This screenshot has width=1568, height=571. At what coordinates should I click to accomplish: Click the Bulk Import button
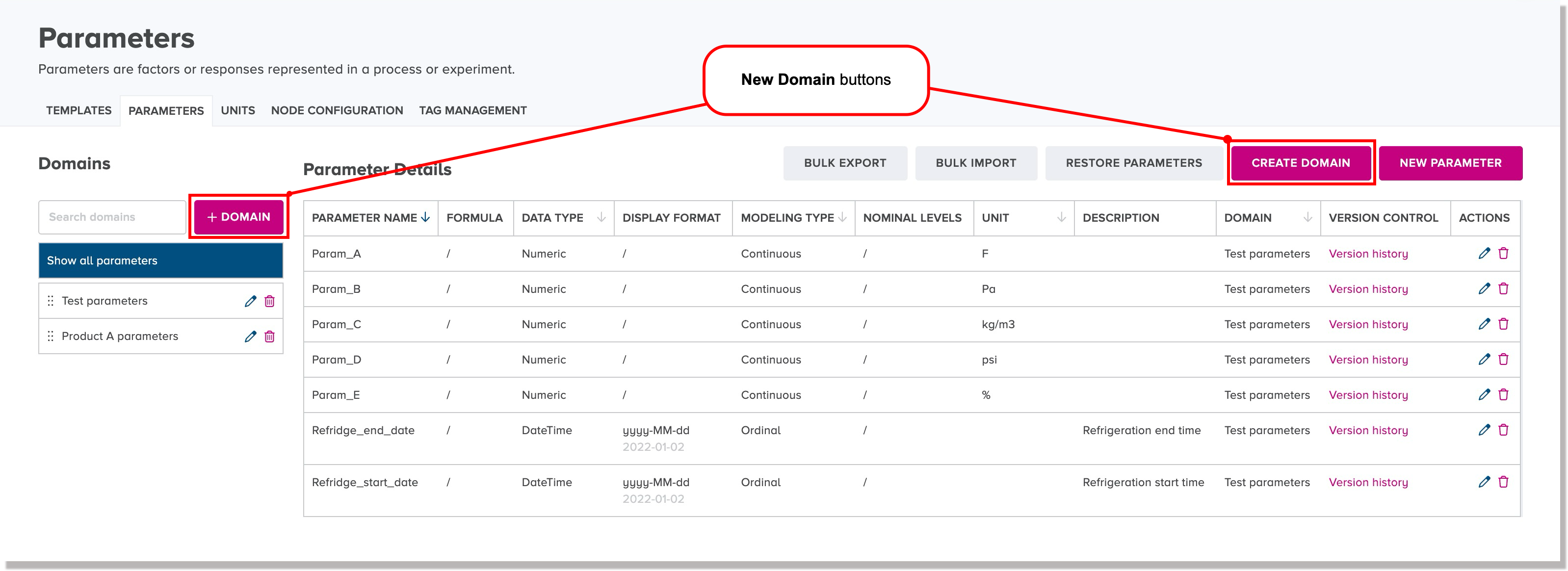pos(976,162)
